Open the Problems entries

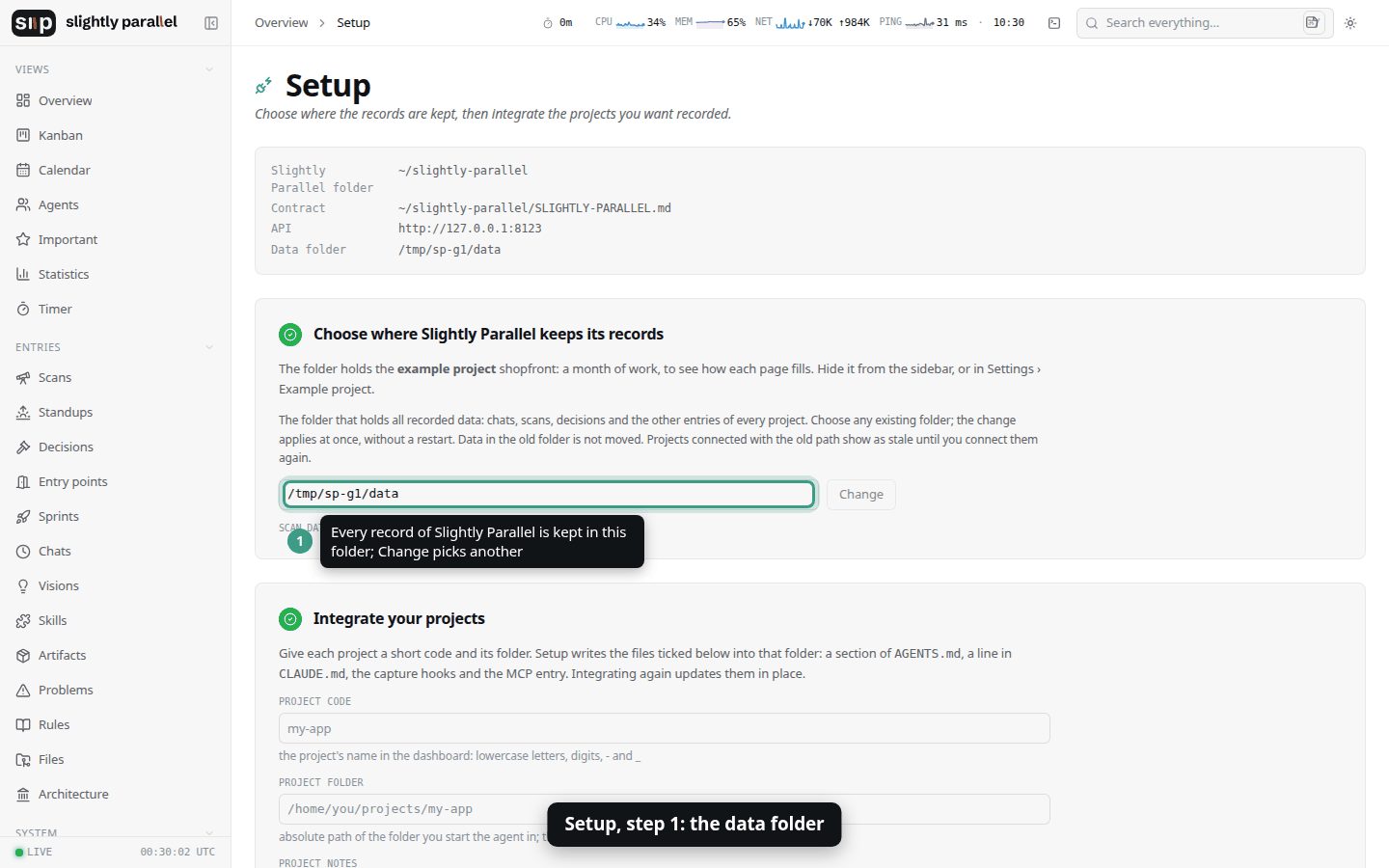116,690
